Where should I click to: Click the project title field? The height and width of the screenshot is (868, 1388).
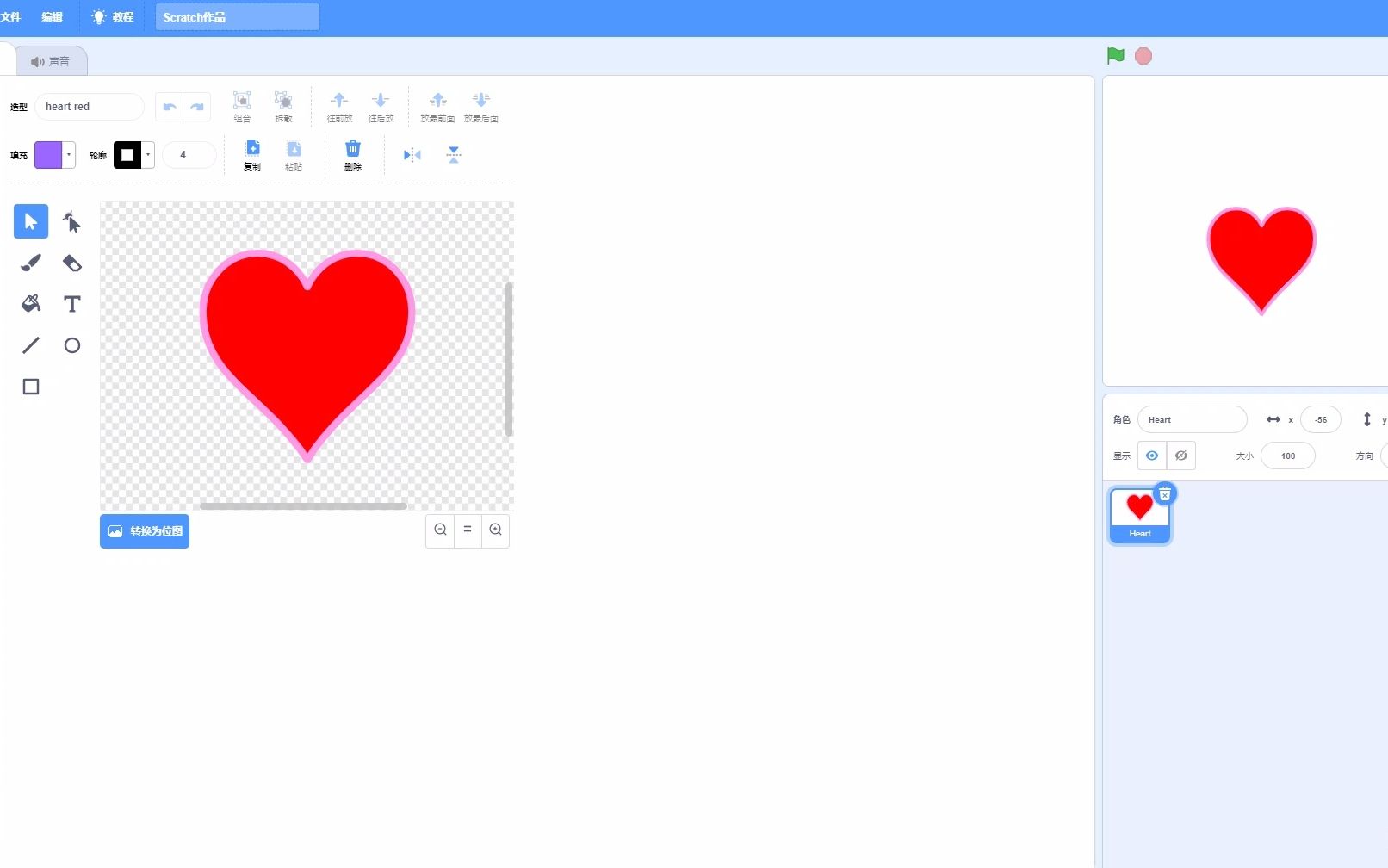(238, 17)
